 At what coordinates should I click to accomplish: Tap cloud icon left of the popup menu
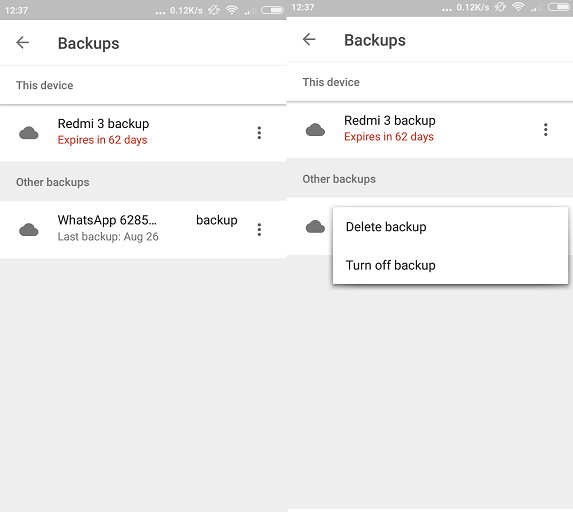click(x=315, y=227)
